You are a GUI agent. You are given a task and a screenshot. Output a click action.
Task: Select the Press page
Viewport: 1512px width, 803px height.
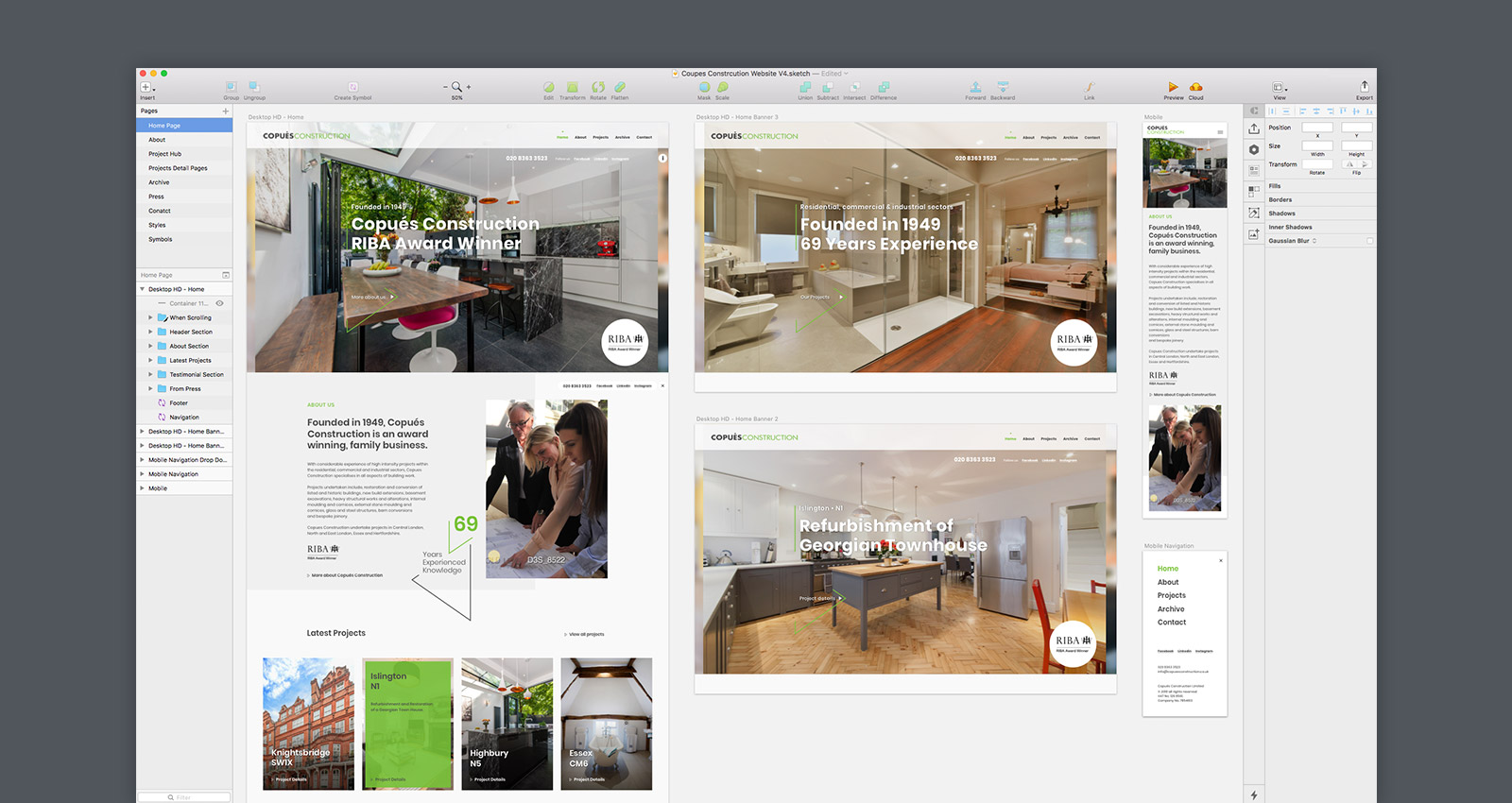184,196
